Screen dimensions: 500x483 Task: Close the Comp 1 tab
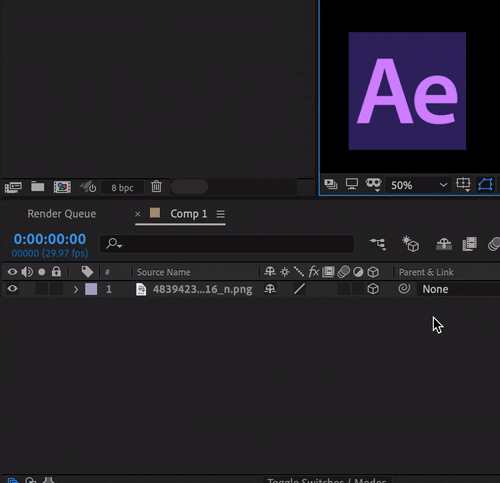[138, 214]
